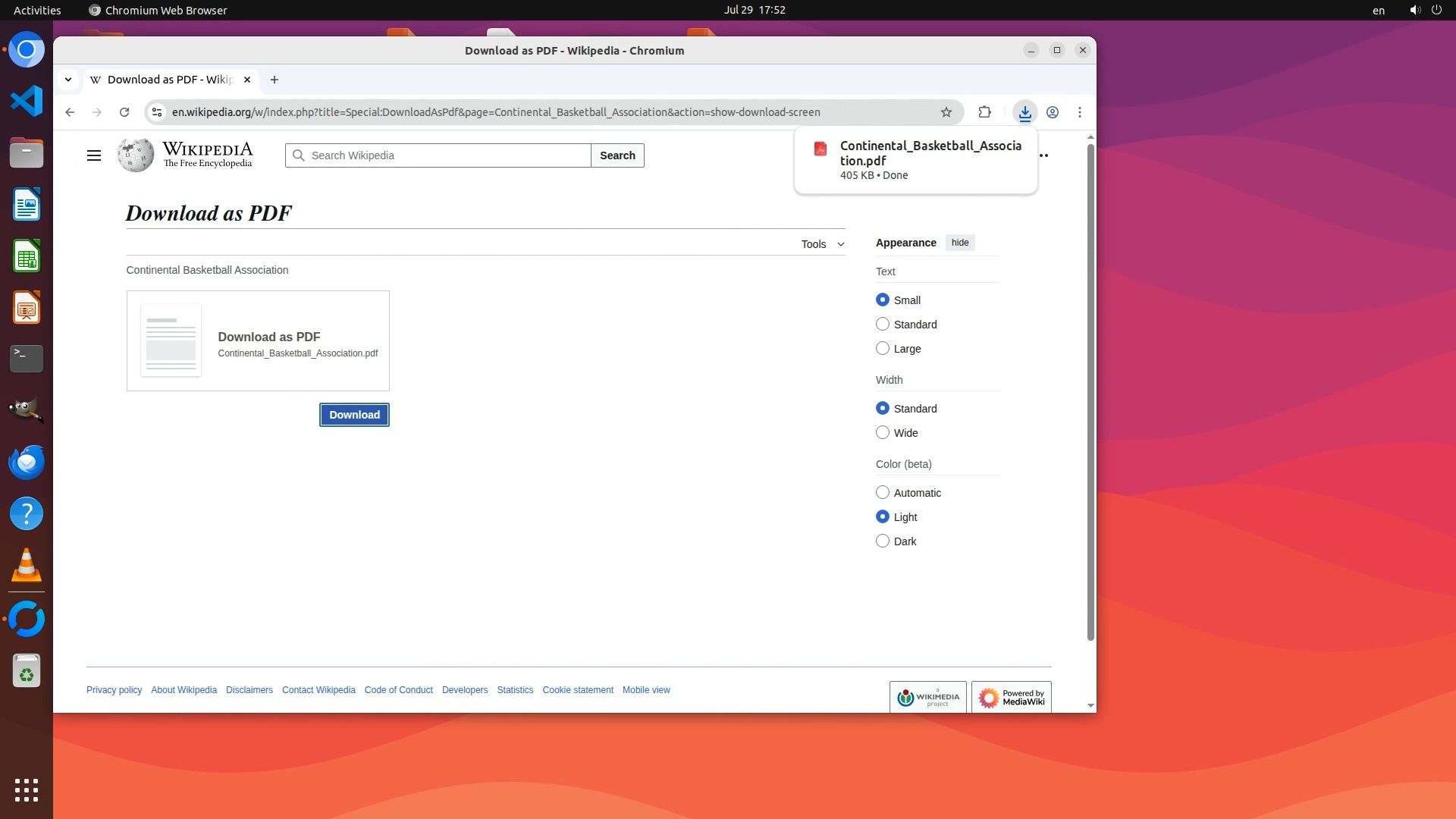Expand the Tools dropdown
Viewport: 1456px width, 819px height.
click(822, 244)
